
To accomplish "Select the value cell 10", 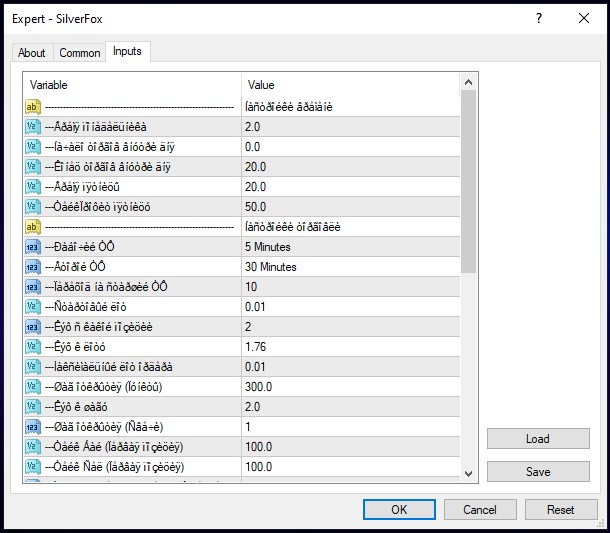I will 351,287.
